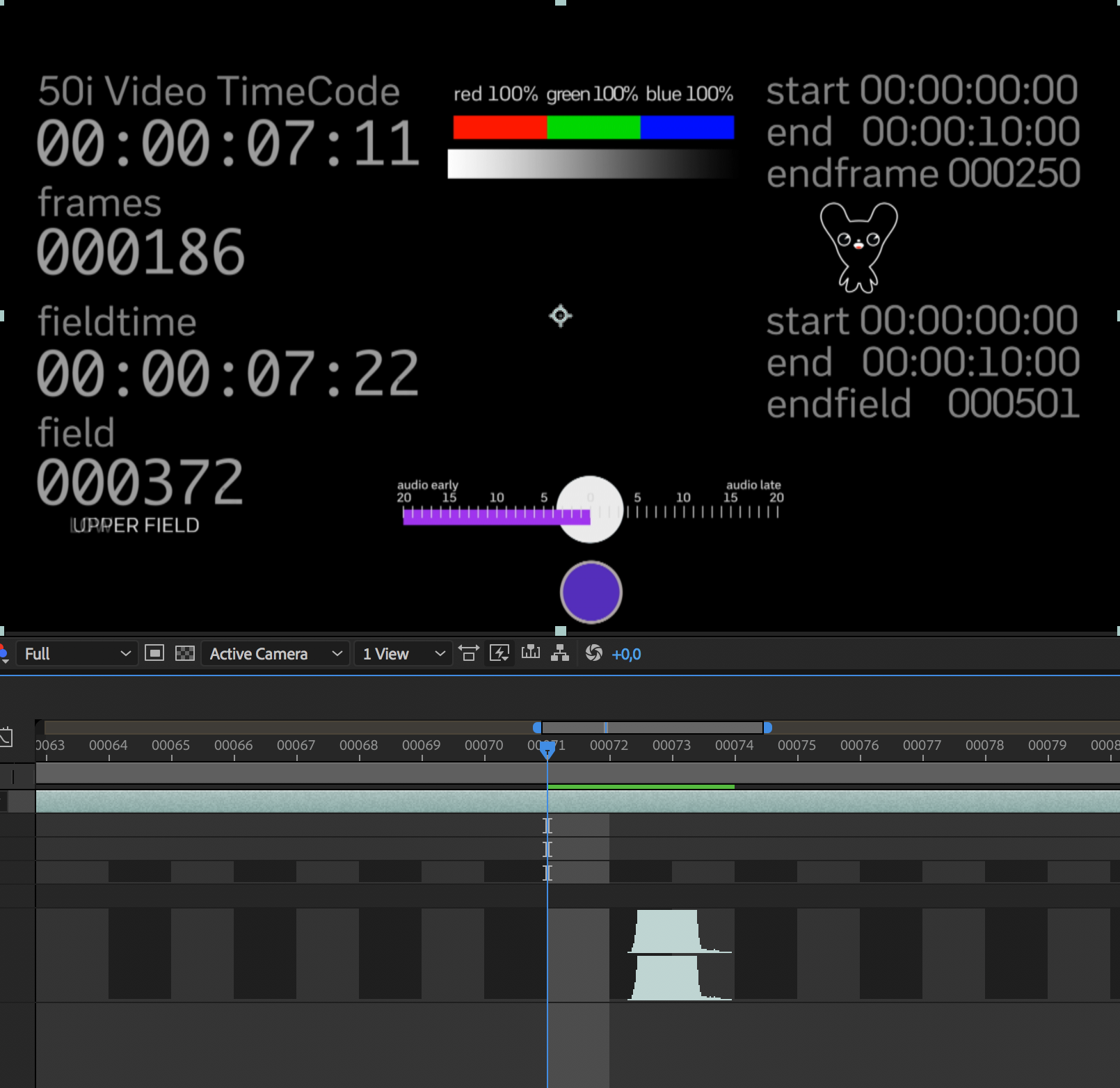Click the purple circle in composition
Screen dimensions: 1120x1088
tap(591, 593)
